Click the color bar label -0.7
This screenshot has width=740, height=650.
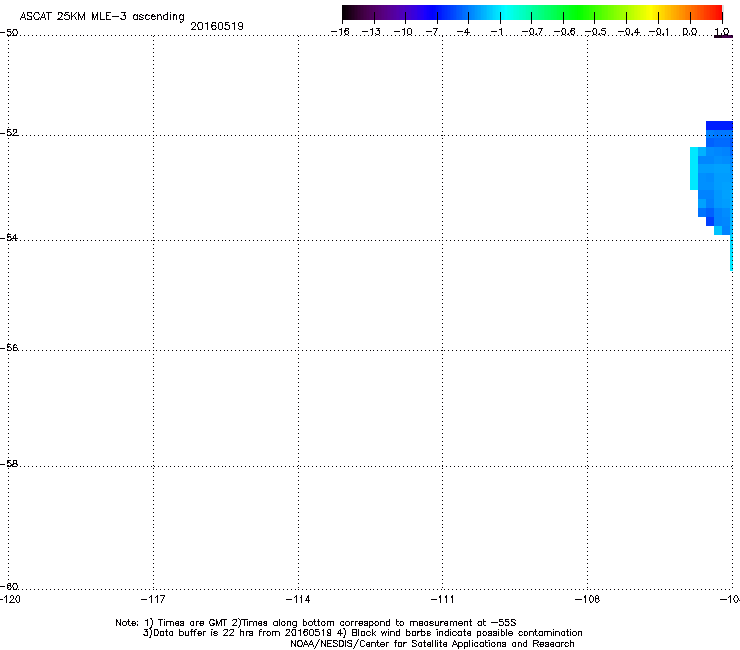(x=532, y=32)
